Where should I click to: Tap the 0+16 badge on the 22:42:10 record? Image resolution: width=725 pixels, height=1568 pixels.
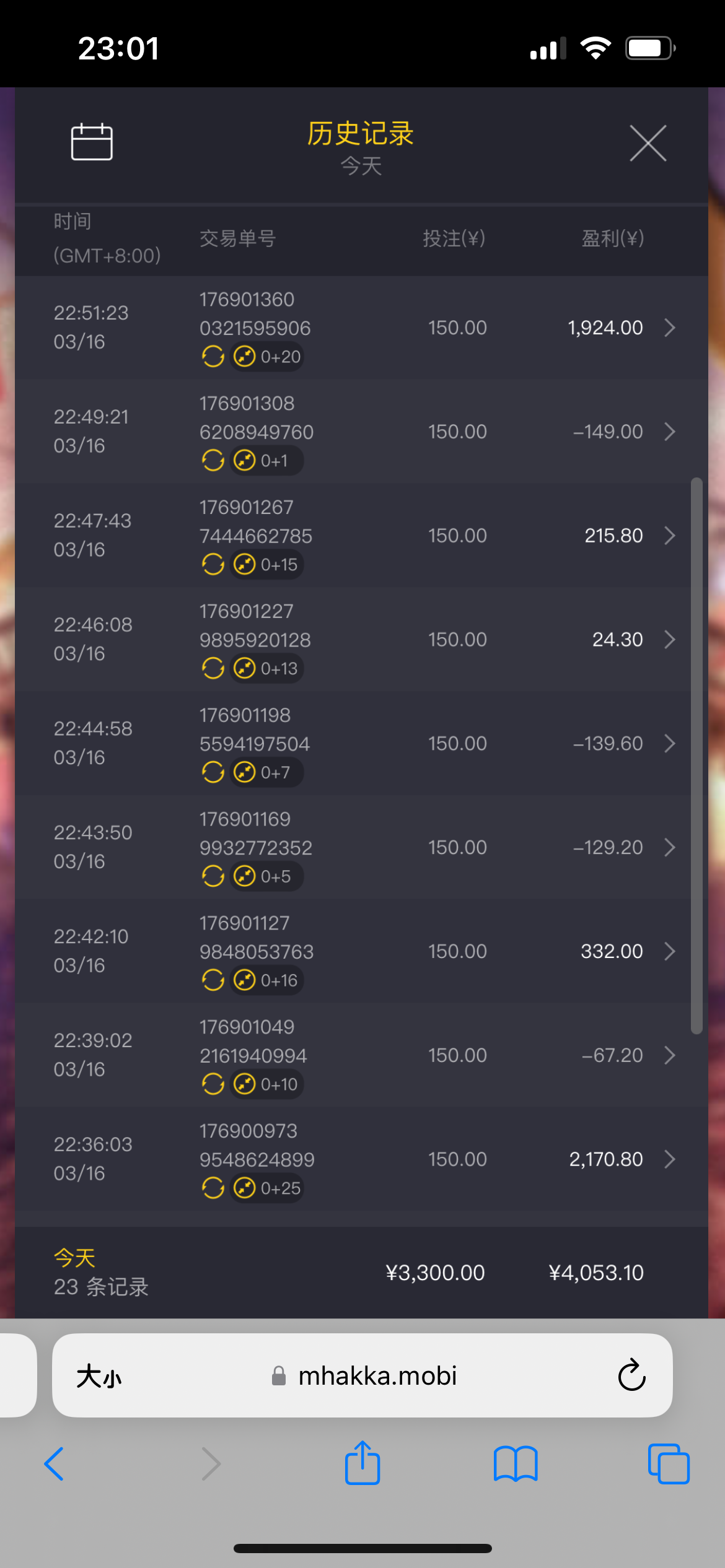[x=268, y=980]
